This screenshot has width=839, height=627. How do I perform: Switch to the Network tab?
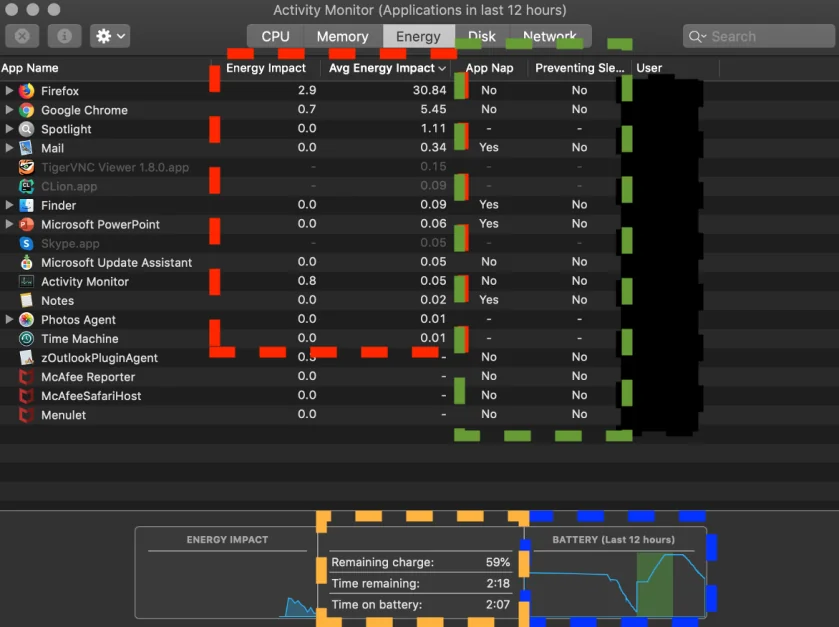[x=550, y=36]
